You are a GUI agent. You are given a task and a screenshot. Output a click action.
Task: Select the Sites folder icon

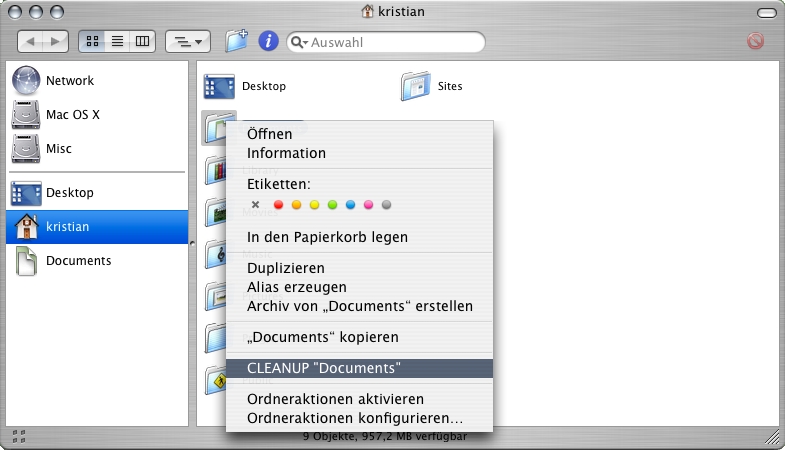coord(416,86)
